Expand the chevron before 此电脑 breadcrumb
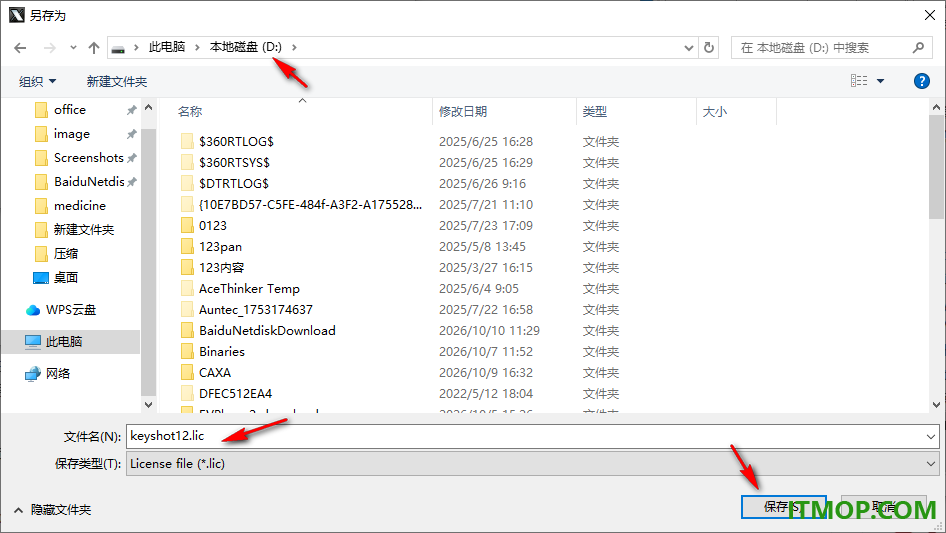The width and height of the screenshot is (946, 533). pyautogui.click(x=136, y=47)
